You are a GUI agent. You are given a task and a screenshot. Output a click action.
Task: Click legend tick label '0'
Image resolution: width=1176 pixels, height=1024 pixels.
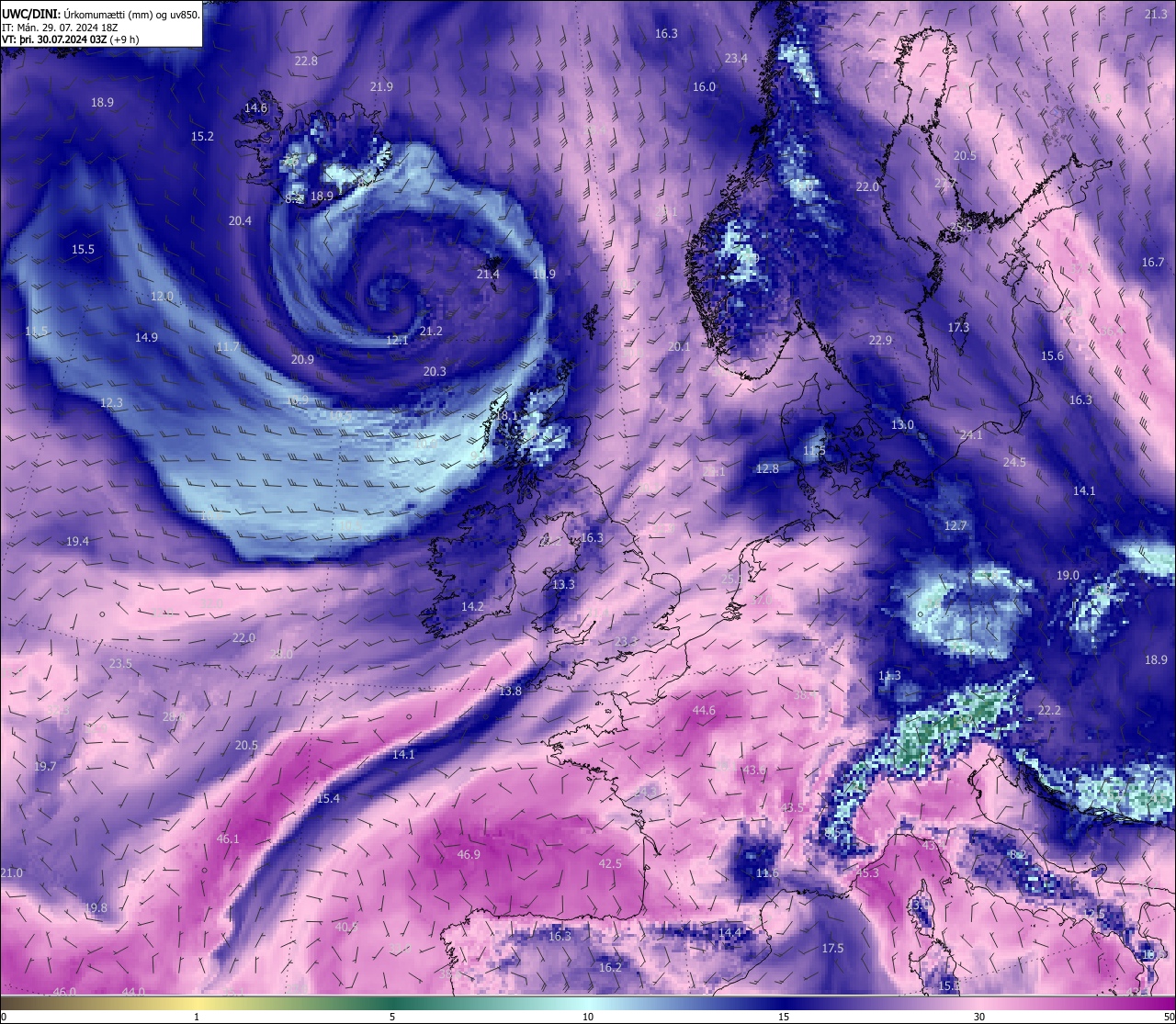pos(4,1017)
